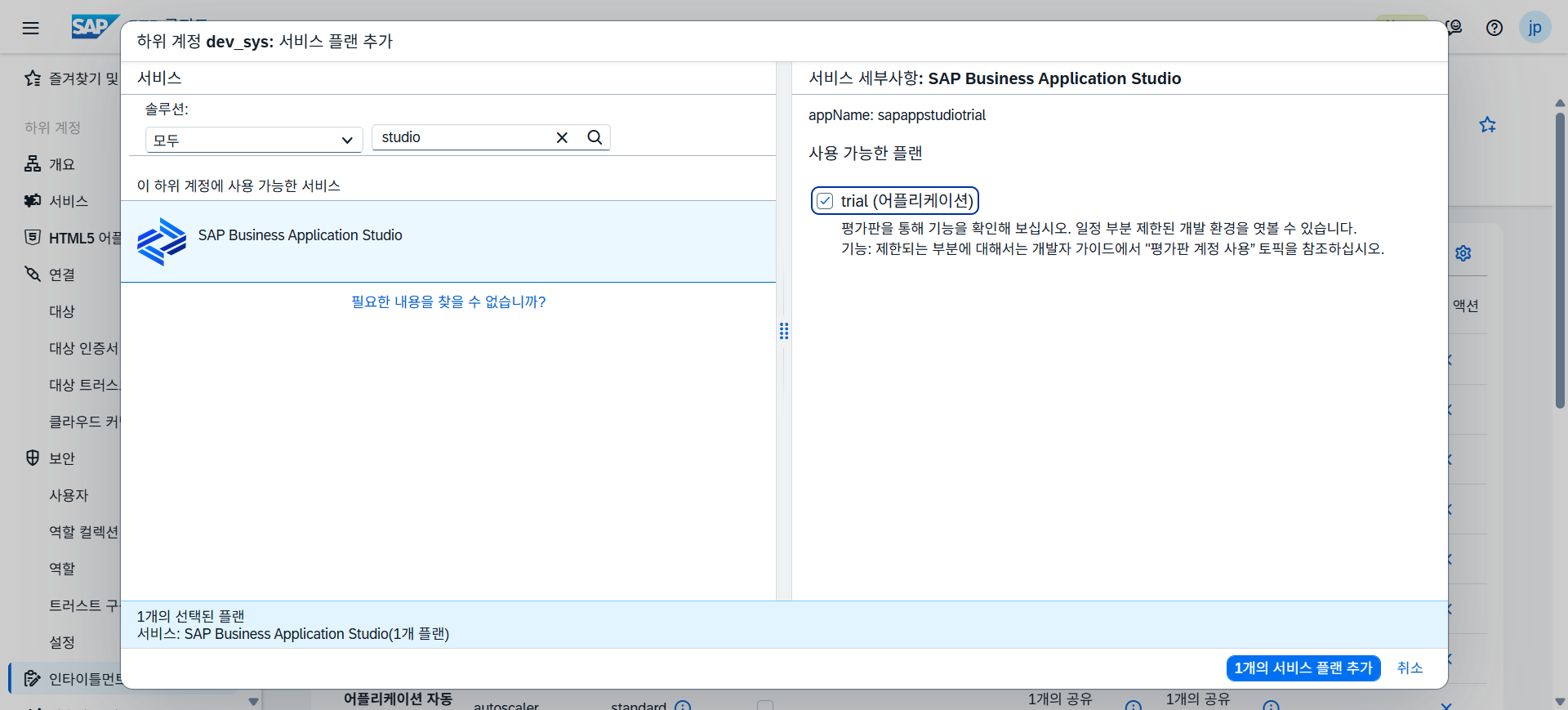Open the hamburger navigation menu
1568x710 pixels.
(30, 28)
